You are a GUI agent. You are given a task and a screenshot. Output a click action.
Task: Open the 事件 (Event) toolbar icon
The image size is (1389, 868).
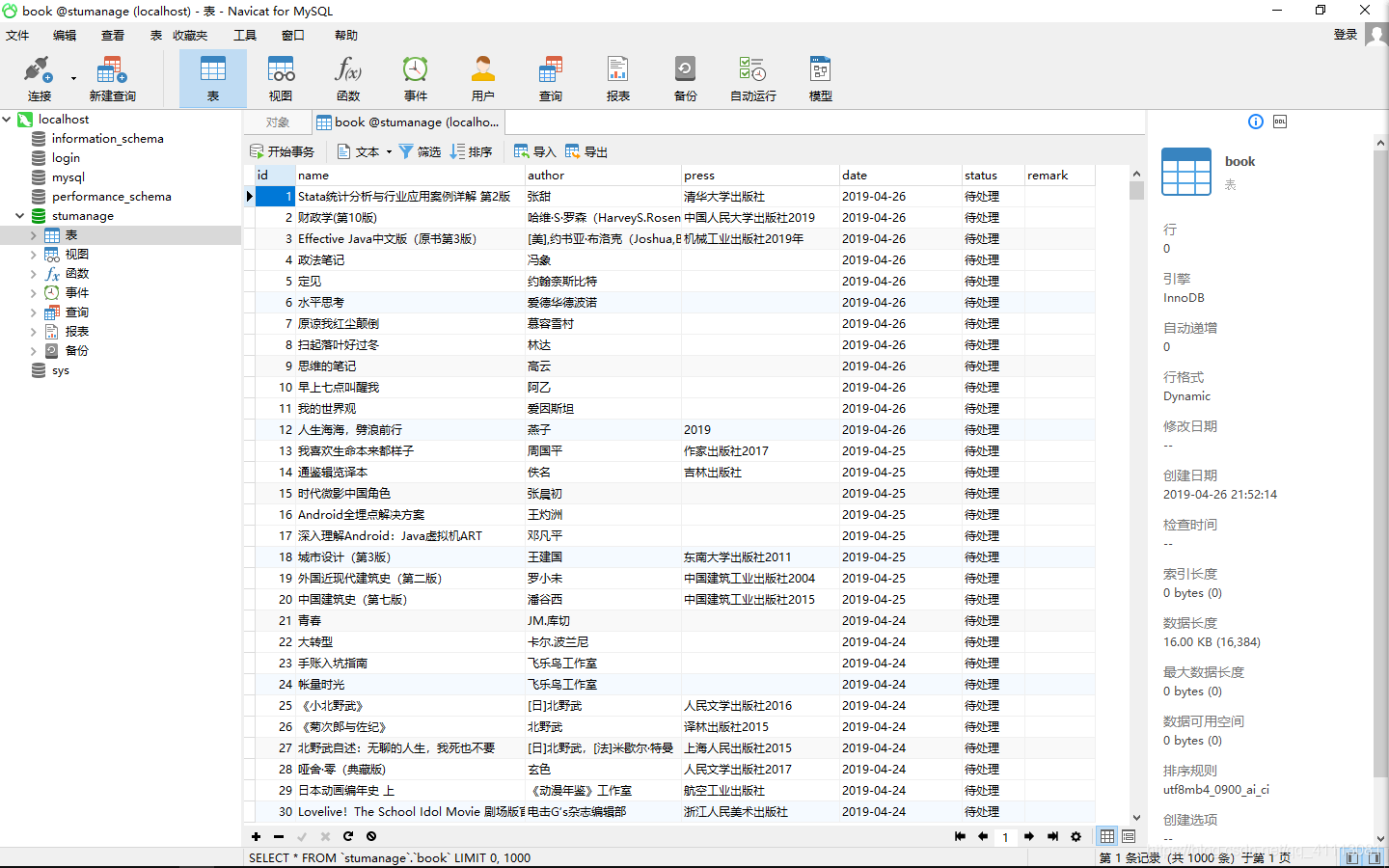point(416,78)
